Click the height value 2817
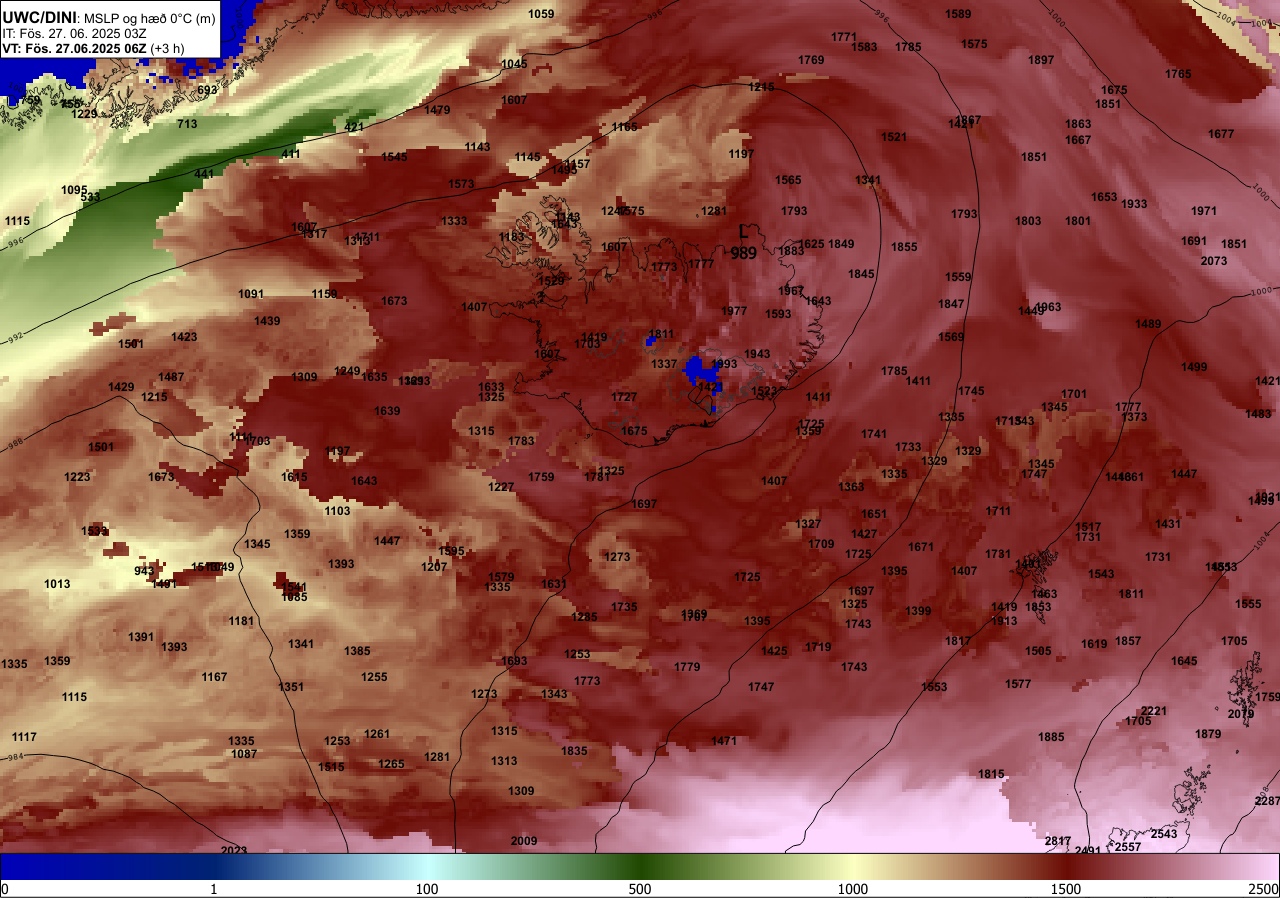This screenshot has width=1280, height=898. point(1058,841)
